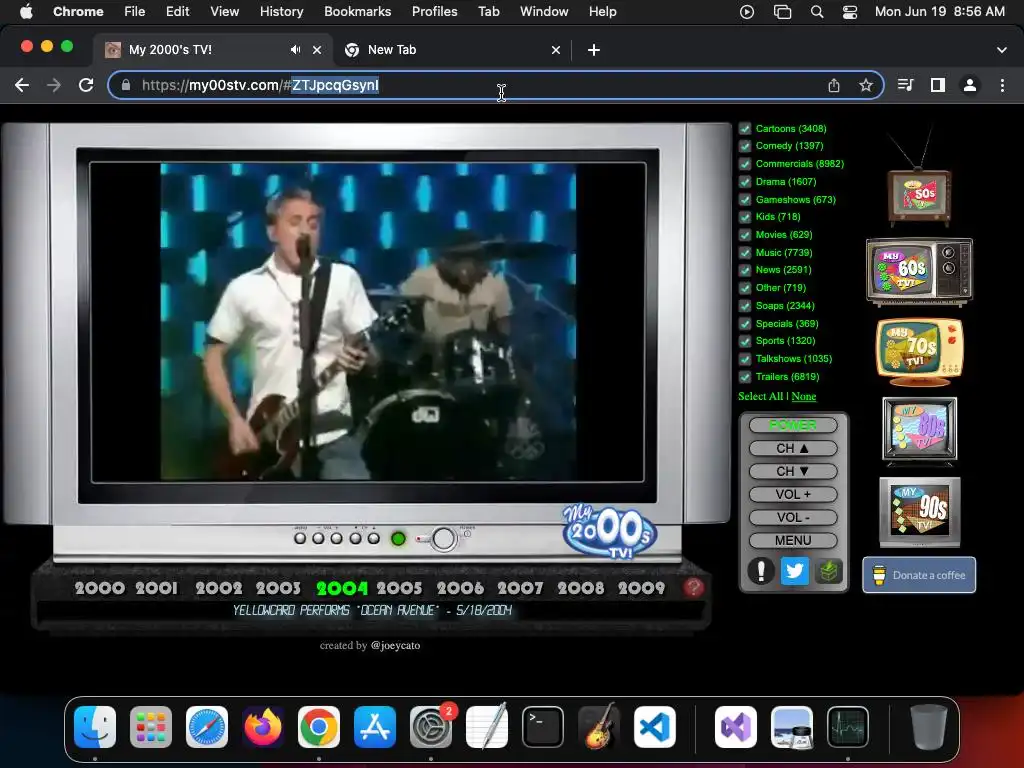1024x768 pixels.
Task: Open the My 60s TV icon
Action: coord(919,271)
